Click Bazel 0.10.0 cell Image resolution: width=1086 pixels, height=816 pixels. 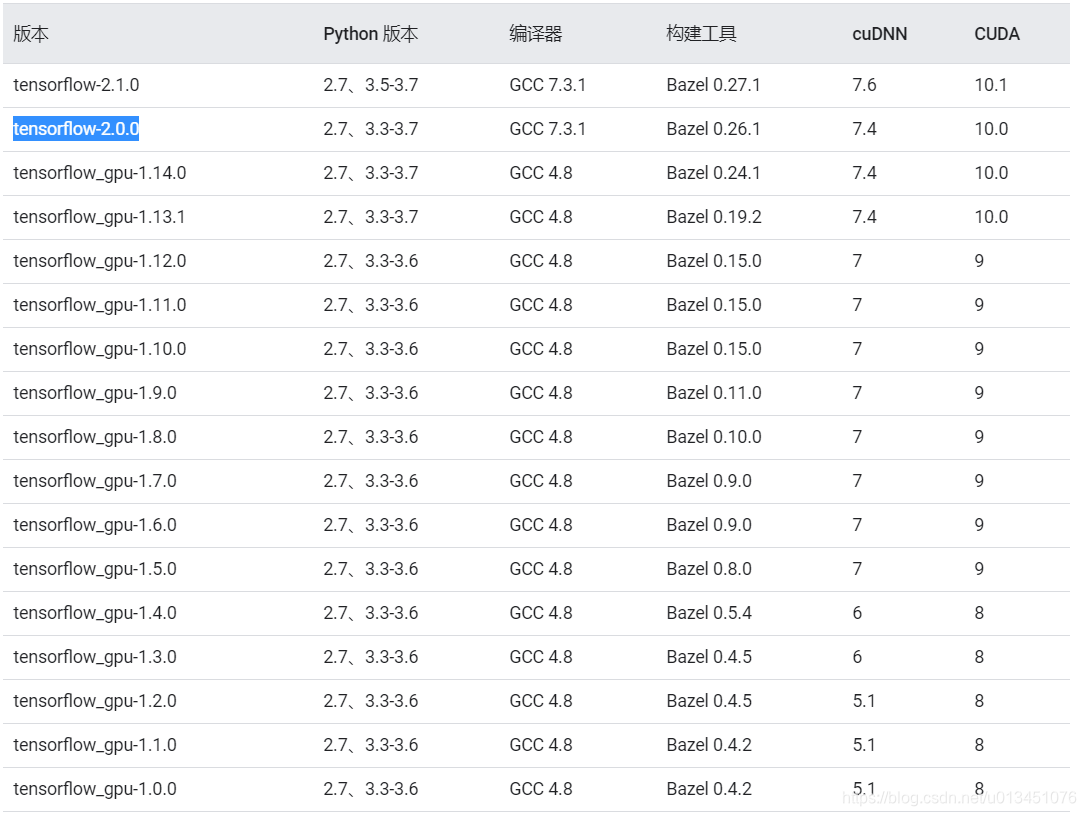click(714, 437)
